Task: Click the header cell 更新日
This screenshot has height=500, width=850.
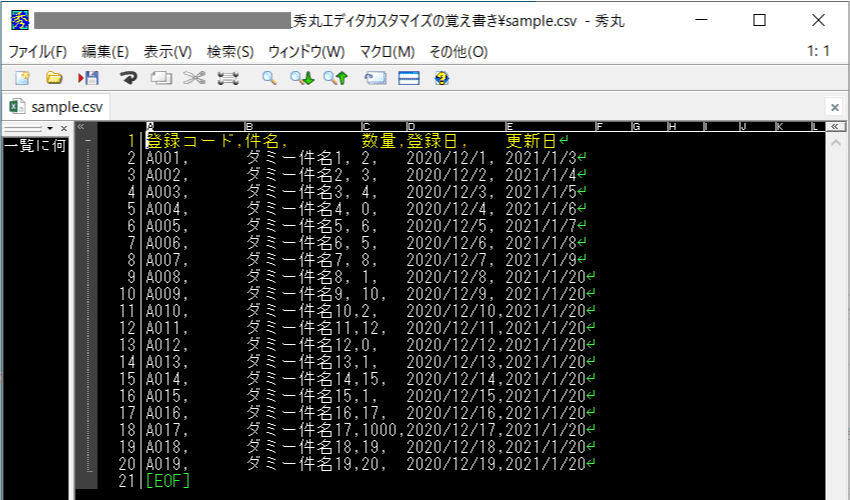Action: point(531,141)
